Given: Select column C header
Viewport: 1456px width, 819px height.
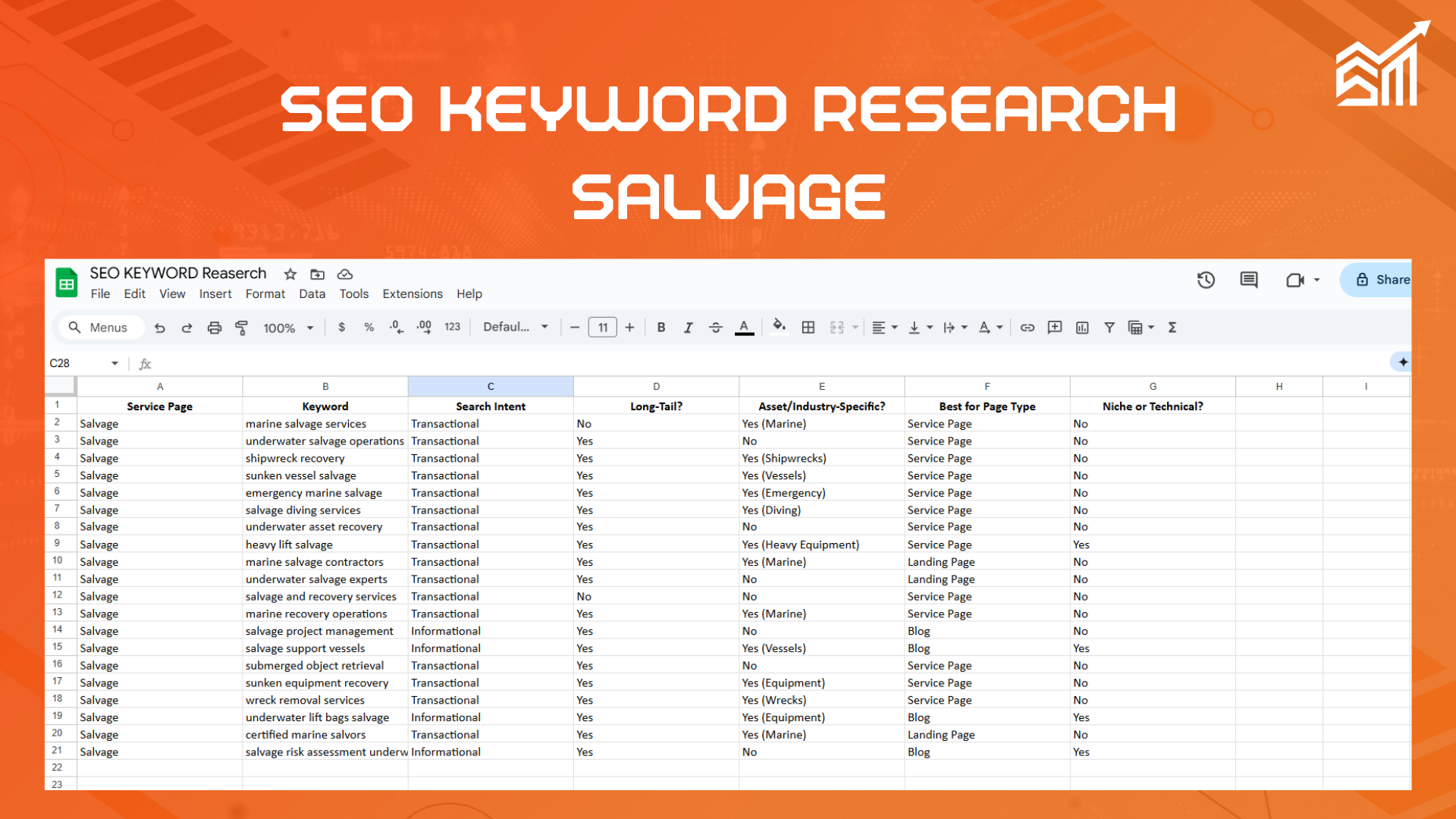Looking at the screenshot, I should click(491, 386).
